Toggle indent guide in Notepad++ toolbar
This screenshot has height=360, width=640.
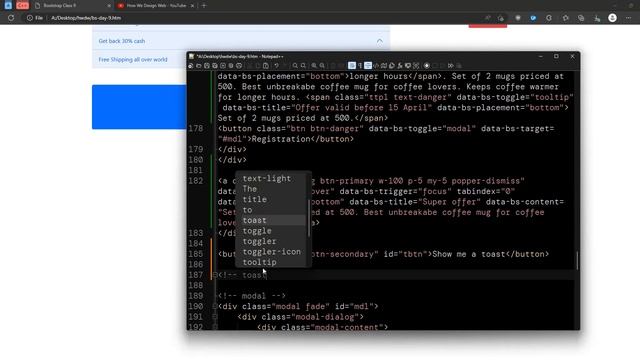pyautogui.click(x=368, y=66)
